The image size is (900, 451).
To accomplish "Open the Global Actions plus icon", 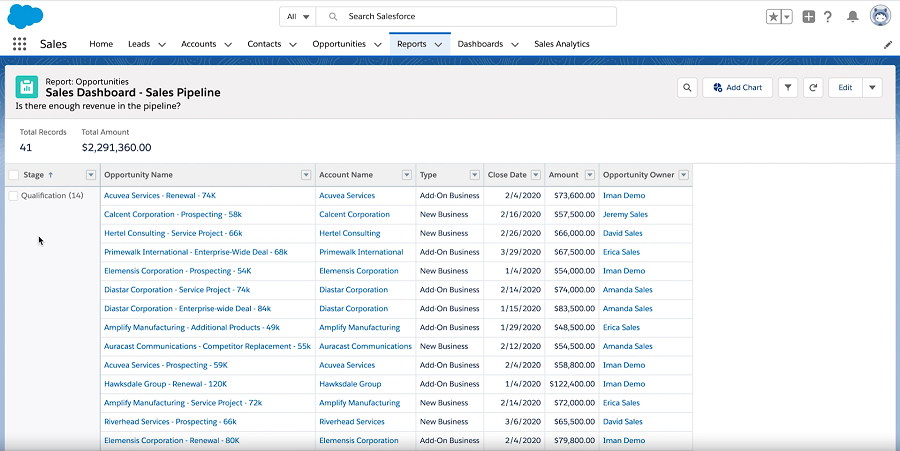I will coord(809,17).
